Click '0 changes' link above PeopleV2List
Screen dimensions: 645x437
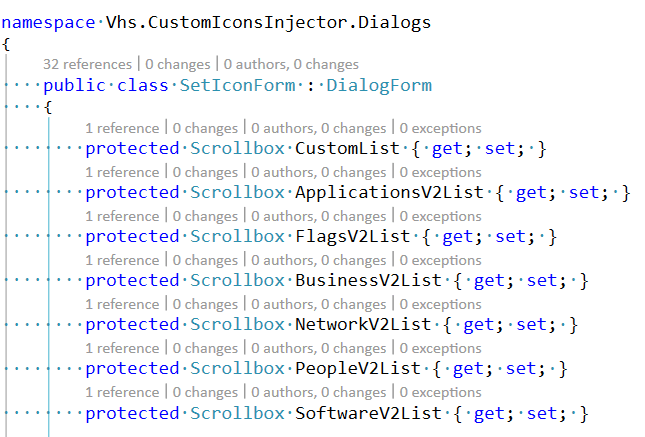pos(205,348)
